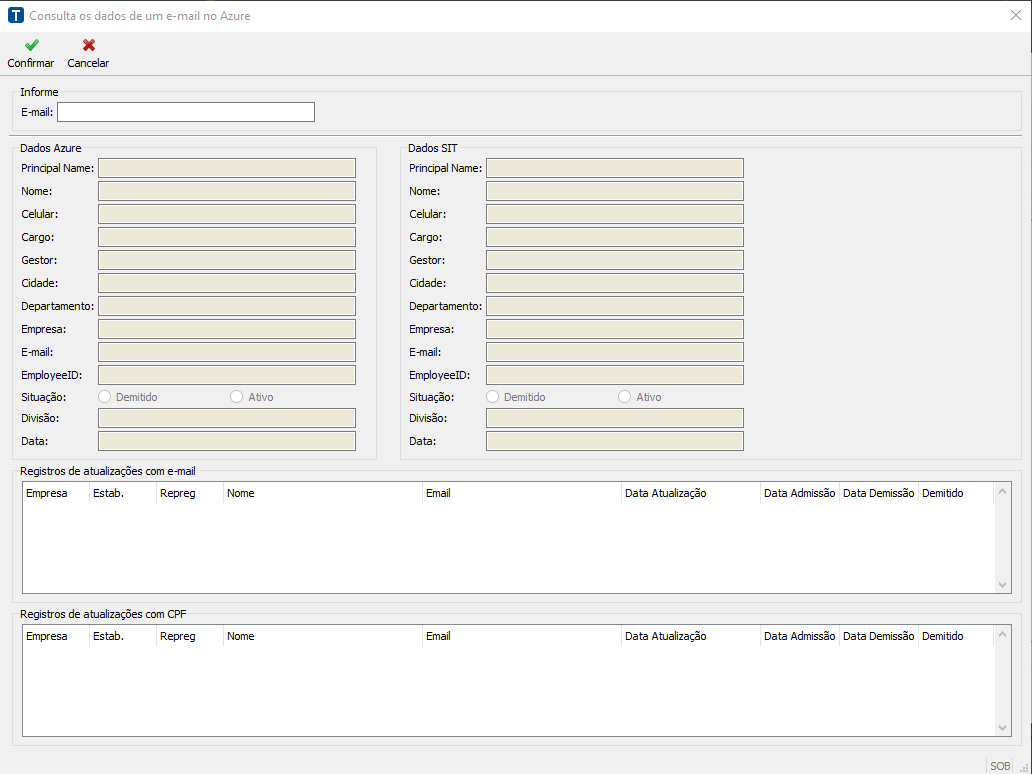Click the blue T application icon in title bar

click(15, 16)
